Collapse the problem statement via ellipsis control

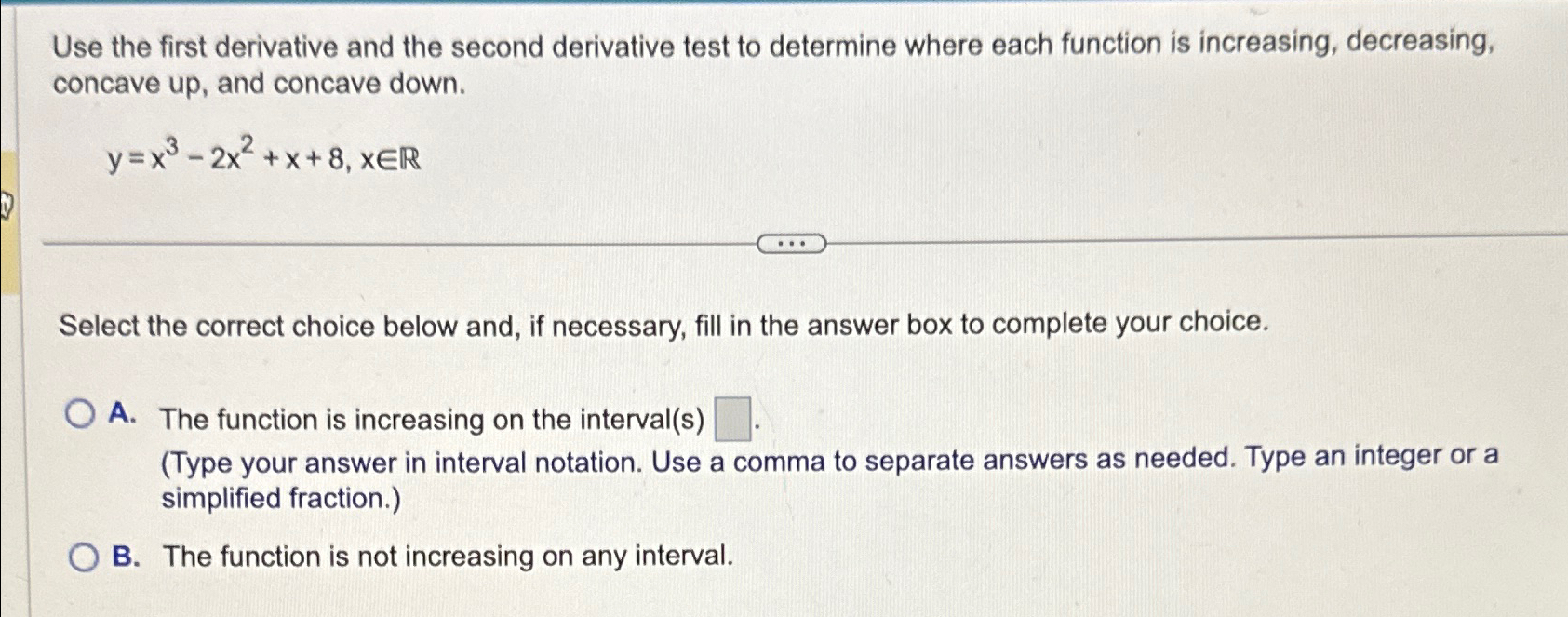point(792,243)
